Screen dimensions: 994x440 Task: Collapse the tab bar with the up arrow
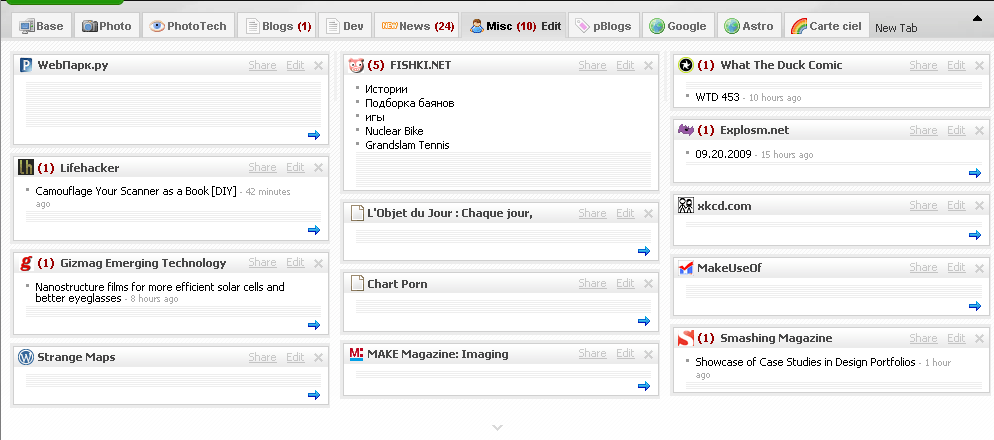[977, 18]
